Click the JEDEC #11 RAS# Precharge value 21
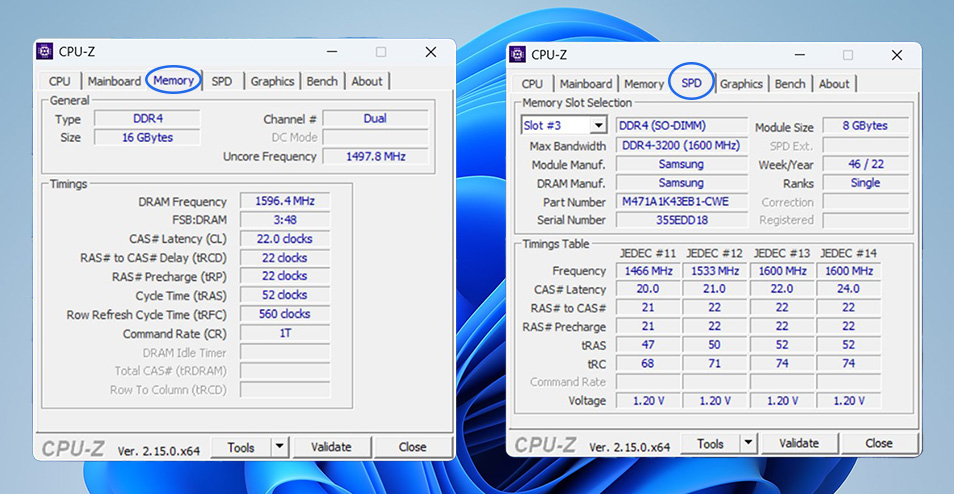 648,327
